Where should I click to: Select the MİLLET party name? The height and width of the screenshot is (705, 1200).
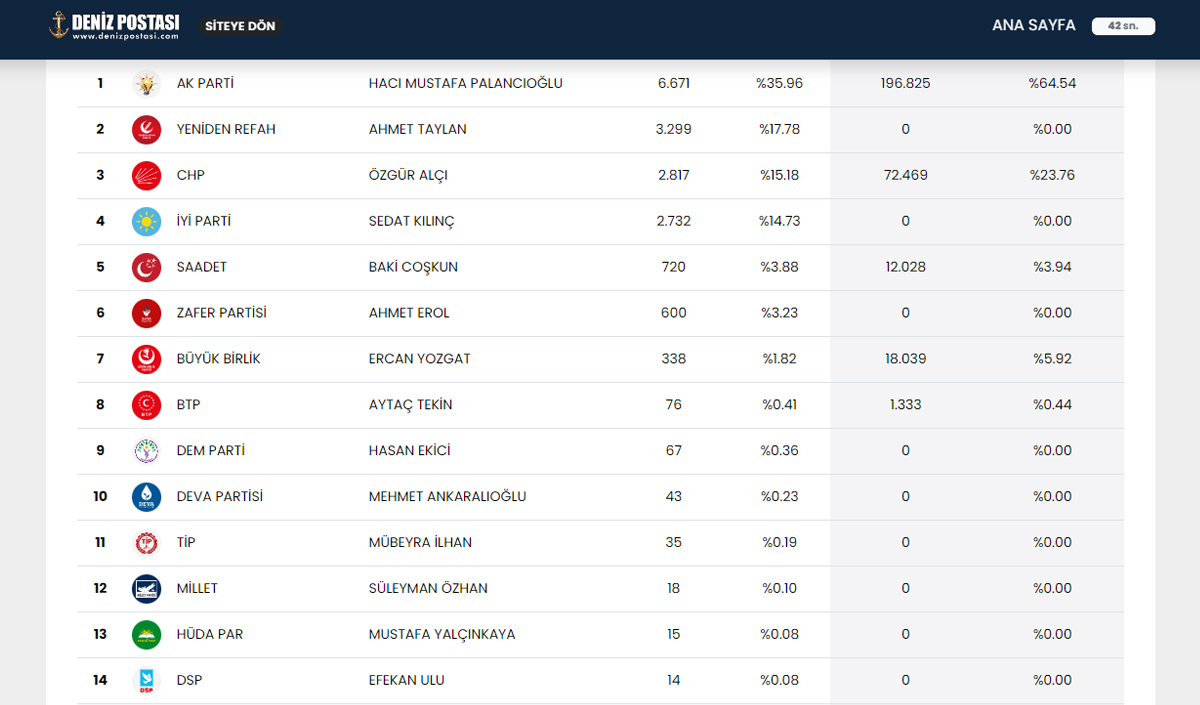[198, 589]
